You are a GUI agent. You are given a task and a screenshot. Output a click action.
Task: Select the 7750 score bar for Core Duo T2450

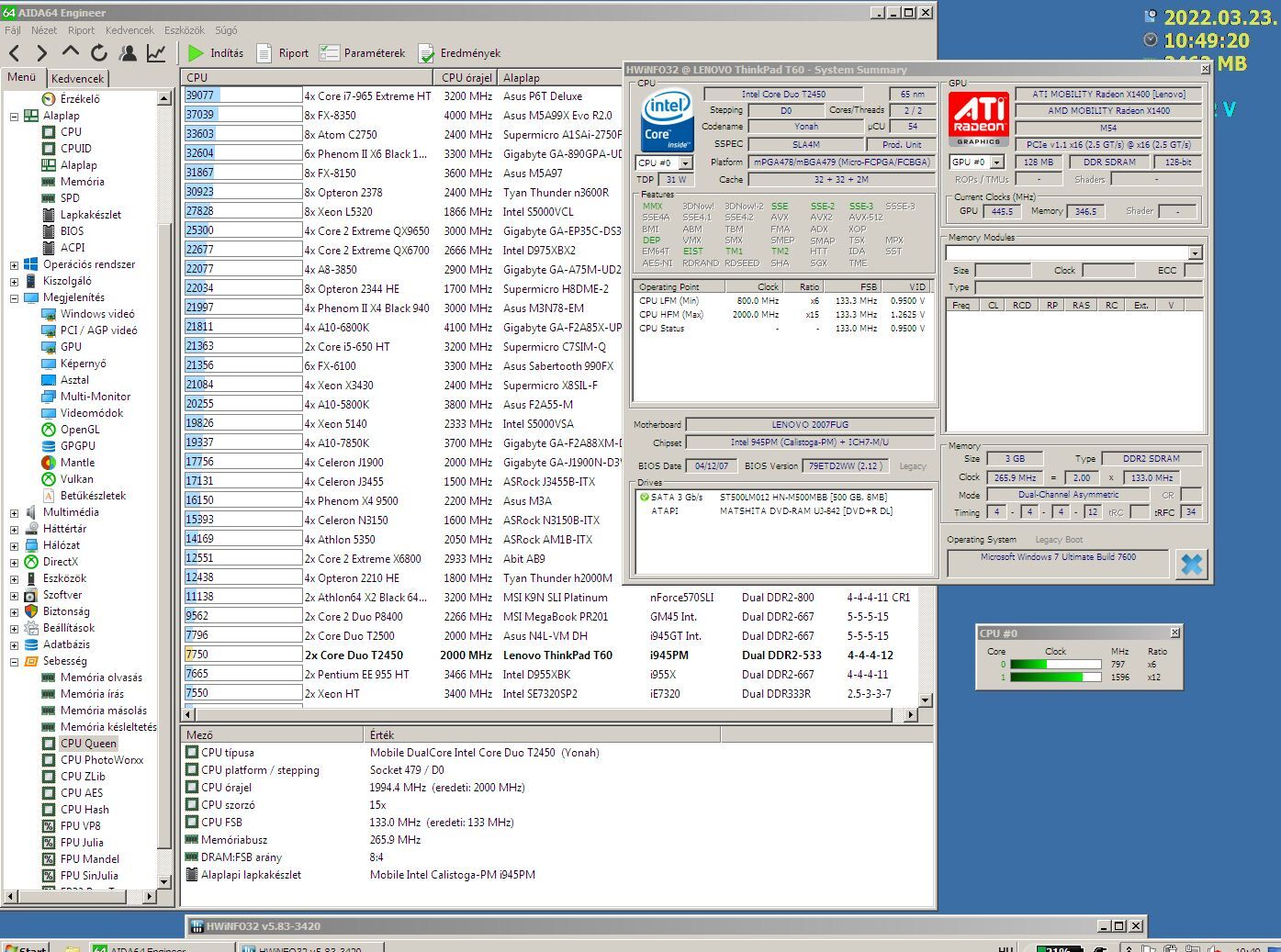coord(243,655)
